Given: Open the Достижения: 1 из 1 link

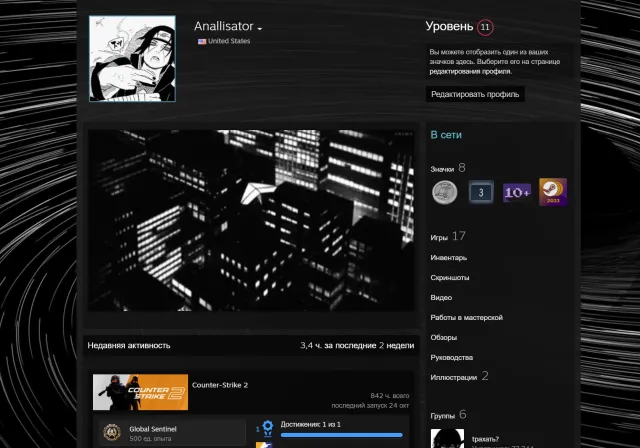Looking at the screenshot, I should [311, 425].
